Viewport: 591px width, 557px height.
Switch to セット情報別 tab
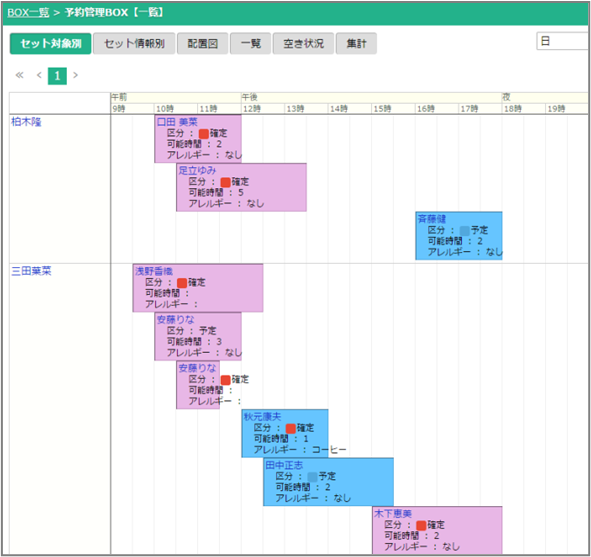(134, 44)
